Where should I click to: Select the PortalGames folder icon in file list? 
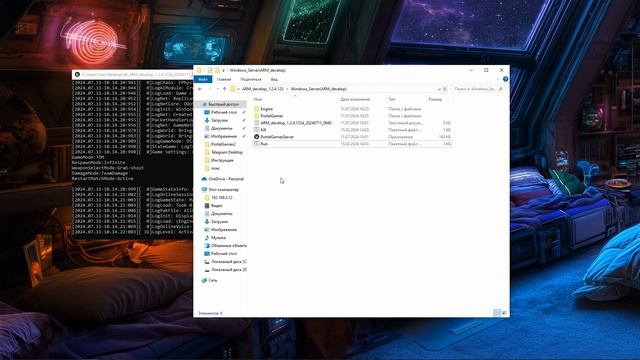click(257, 116)
